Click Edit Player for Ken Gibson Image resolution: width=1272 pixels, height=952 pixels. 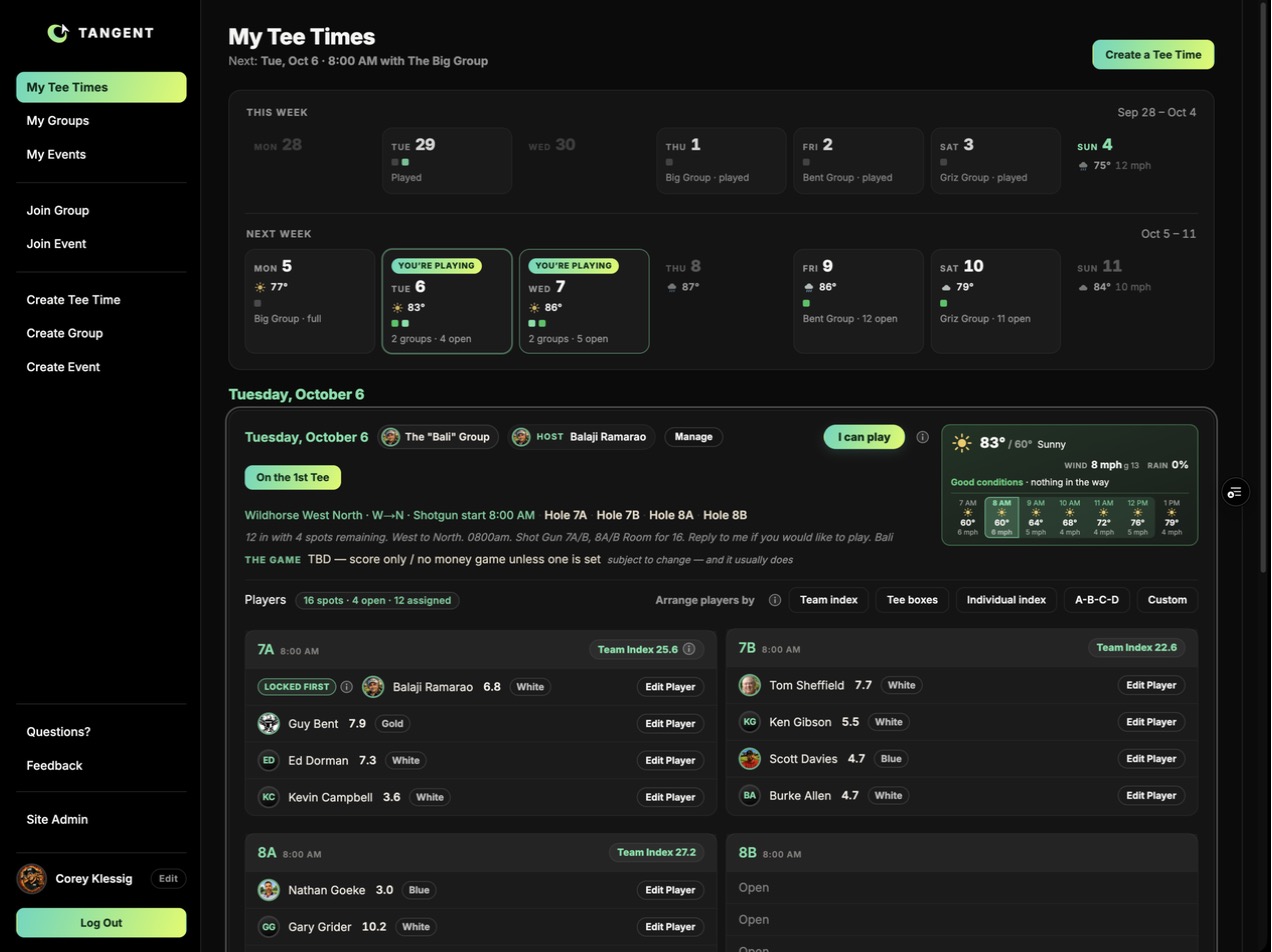click(1151, 722)
